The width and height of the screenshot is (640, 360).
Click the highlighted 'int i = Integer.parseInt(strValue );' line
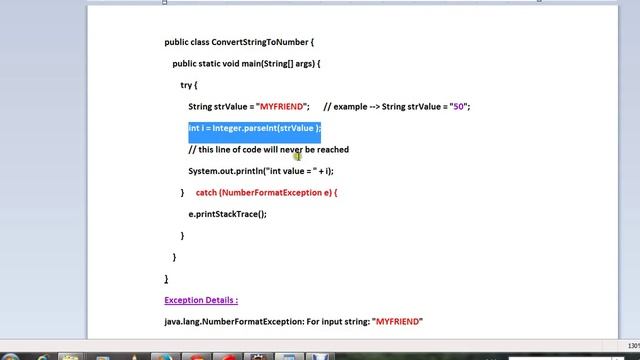coord(255,129)
